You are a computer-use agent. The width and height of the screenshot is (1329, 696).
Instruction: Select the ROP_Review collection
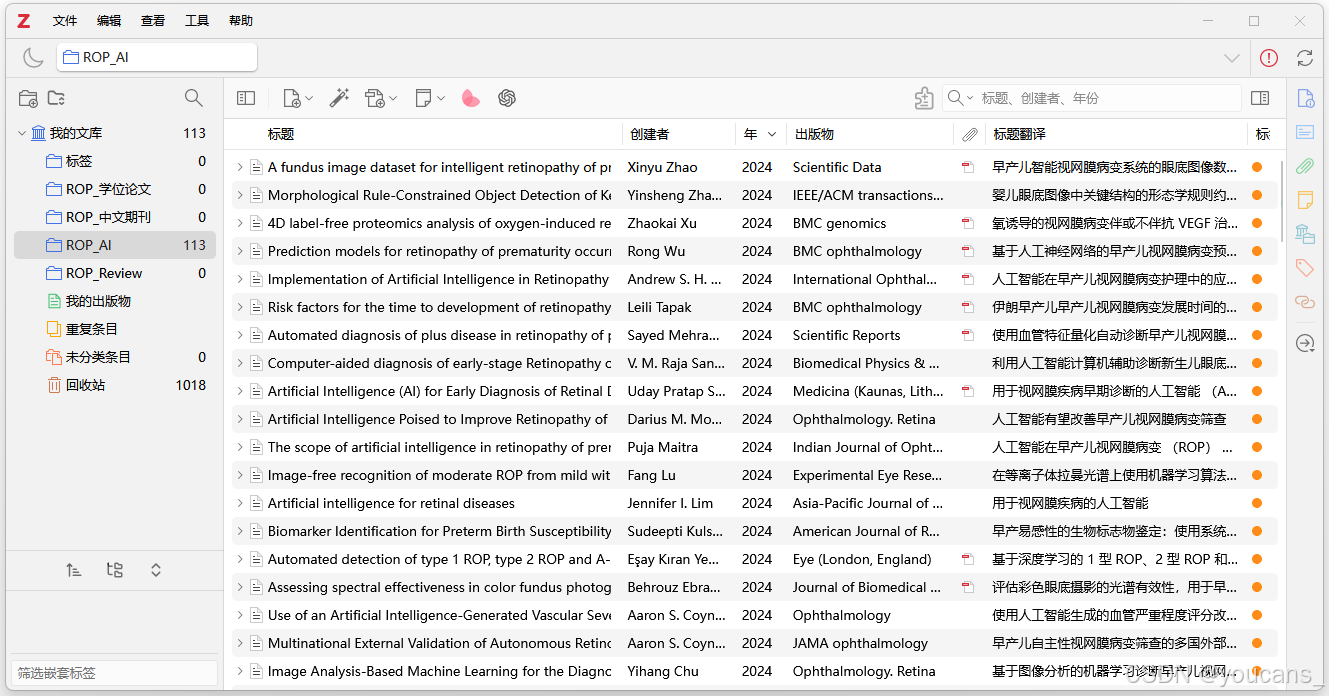coord(115,273)
